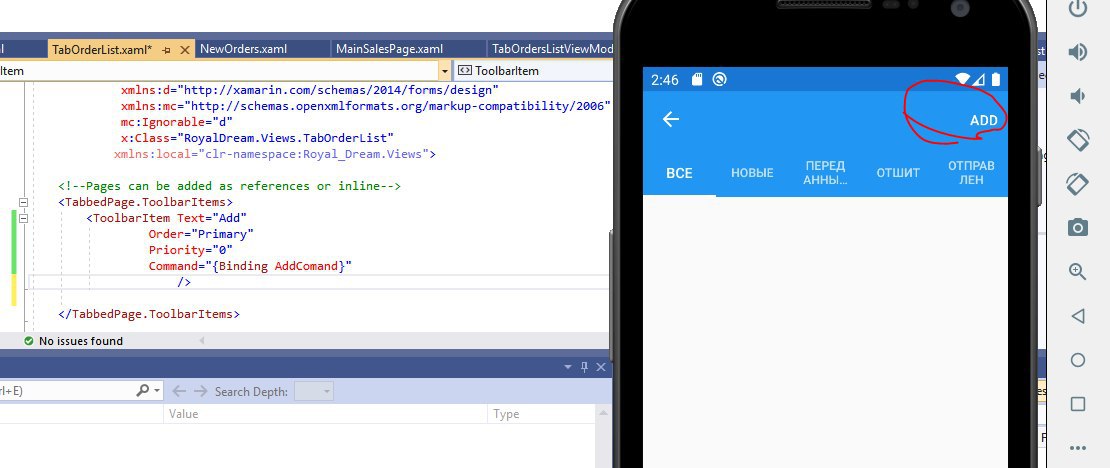Image resolution: width=1110 pixels, height=468 pixels.
Task: Click the SD card icon in phone status bar
Action: (x=697, y=79)
